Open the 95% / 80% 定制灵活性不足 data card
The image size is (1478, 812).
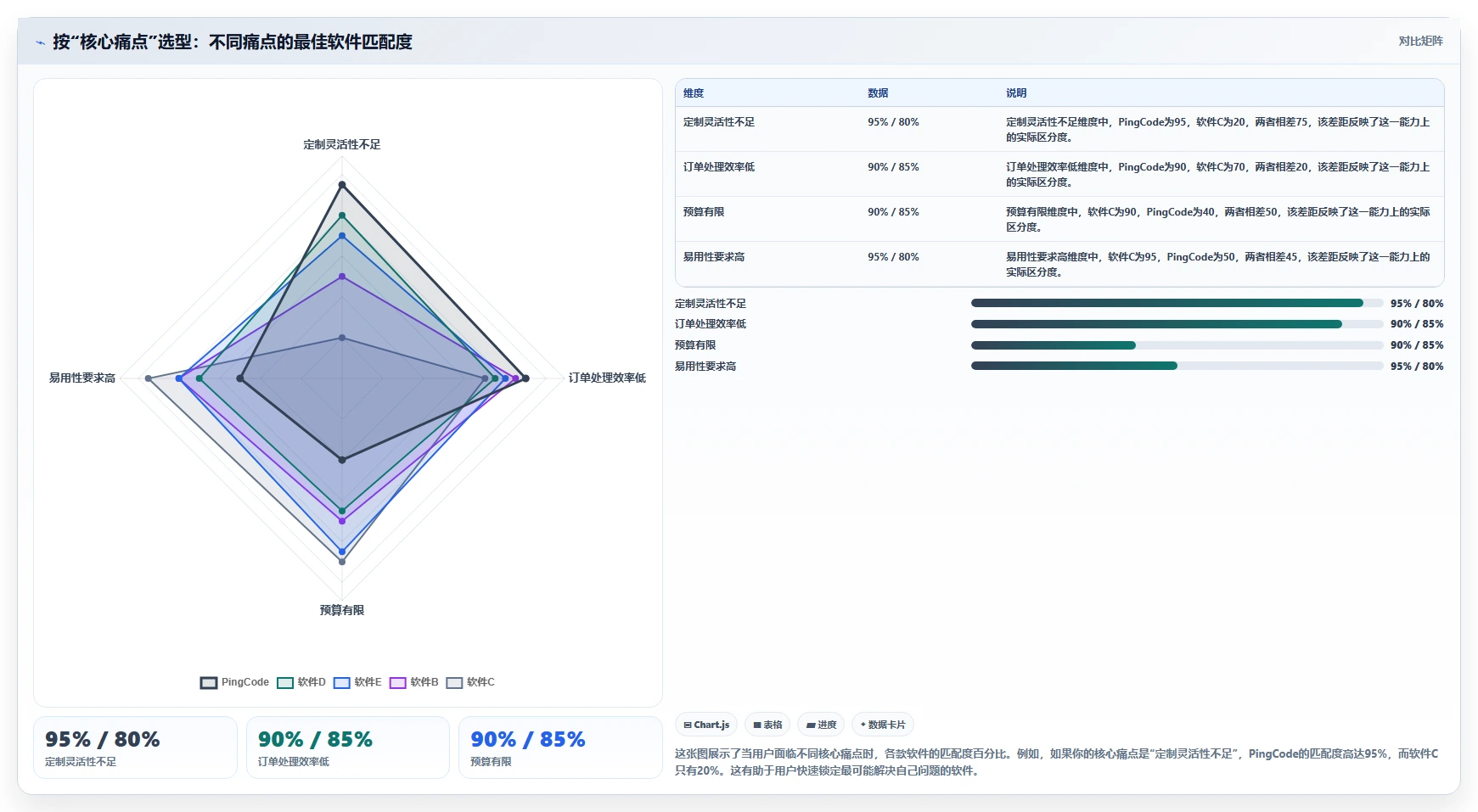135,748
